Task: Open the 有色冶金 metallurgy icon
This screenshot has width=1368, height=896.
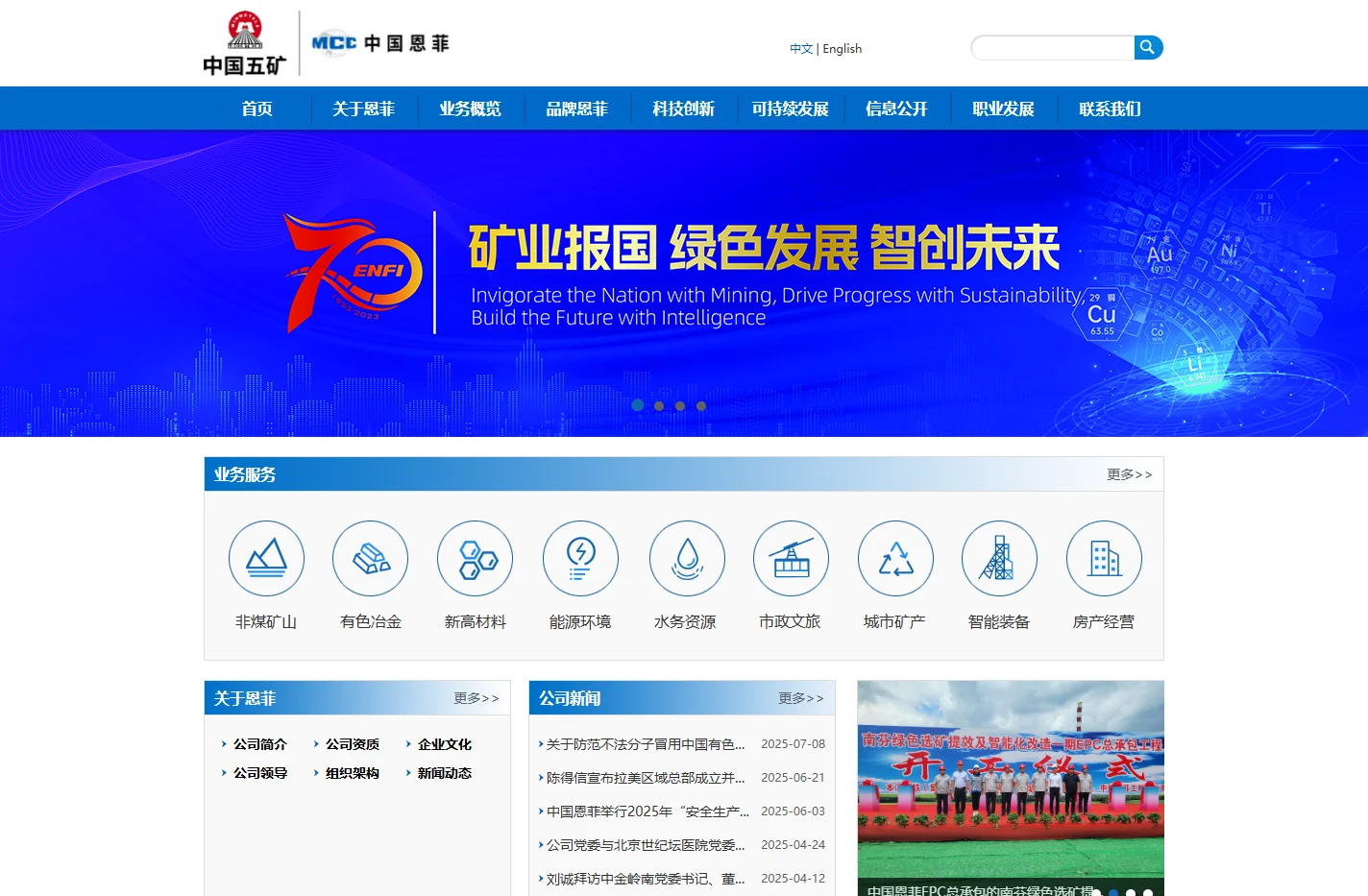Action: tap(371, 558)
